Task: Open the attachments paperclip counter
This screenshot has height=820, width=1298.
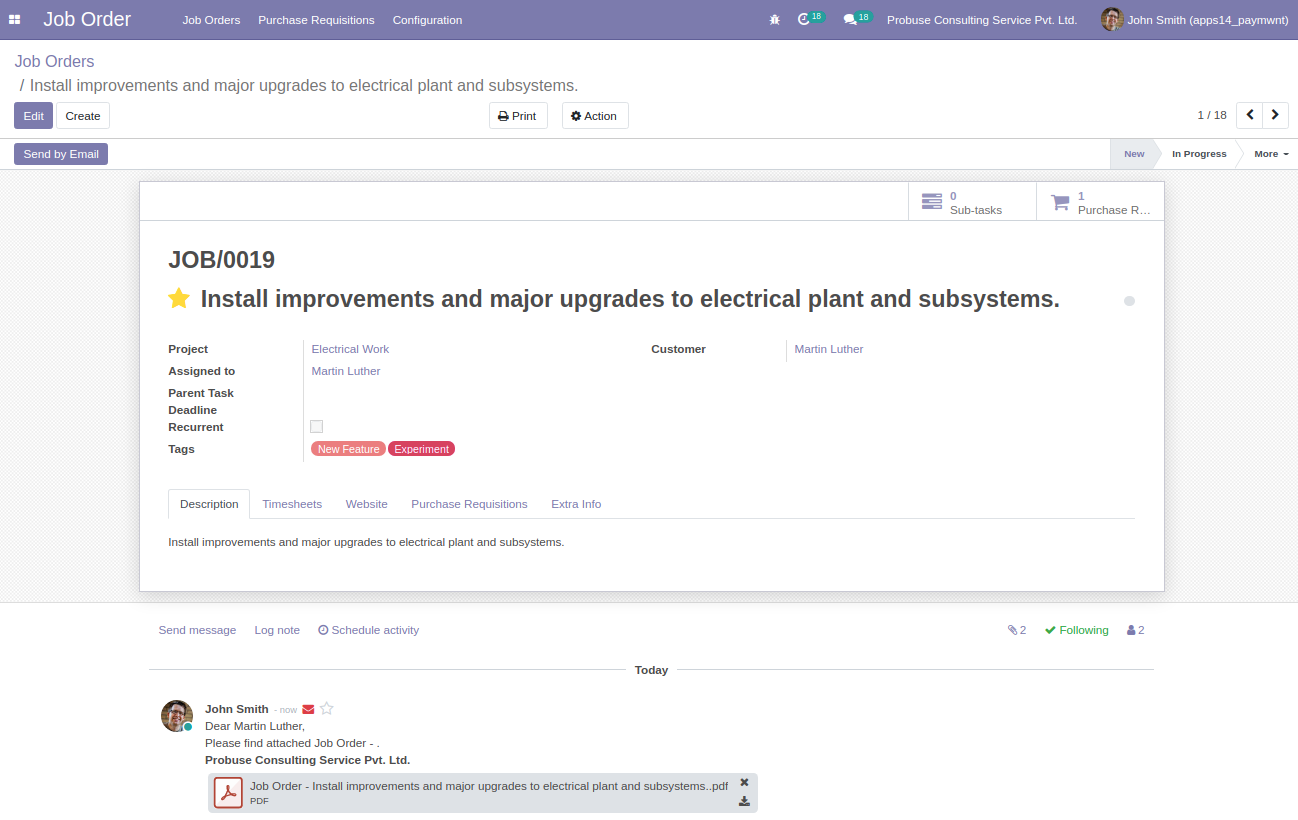Action: tap(1017, 630)
